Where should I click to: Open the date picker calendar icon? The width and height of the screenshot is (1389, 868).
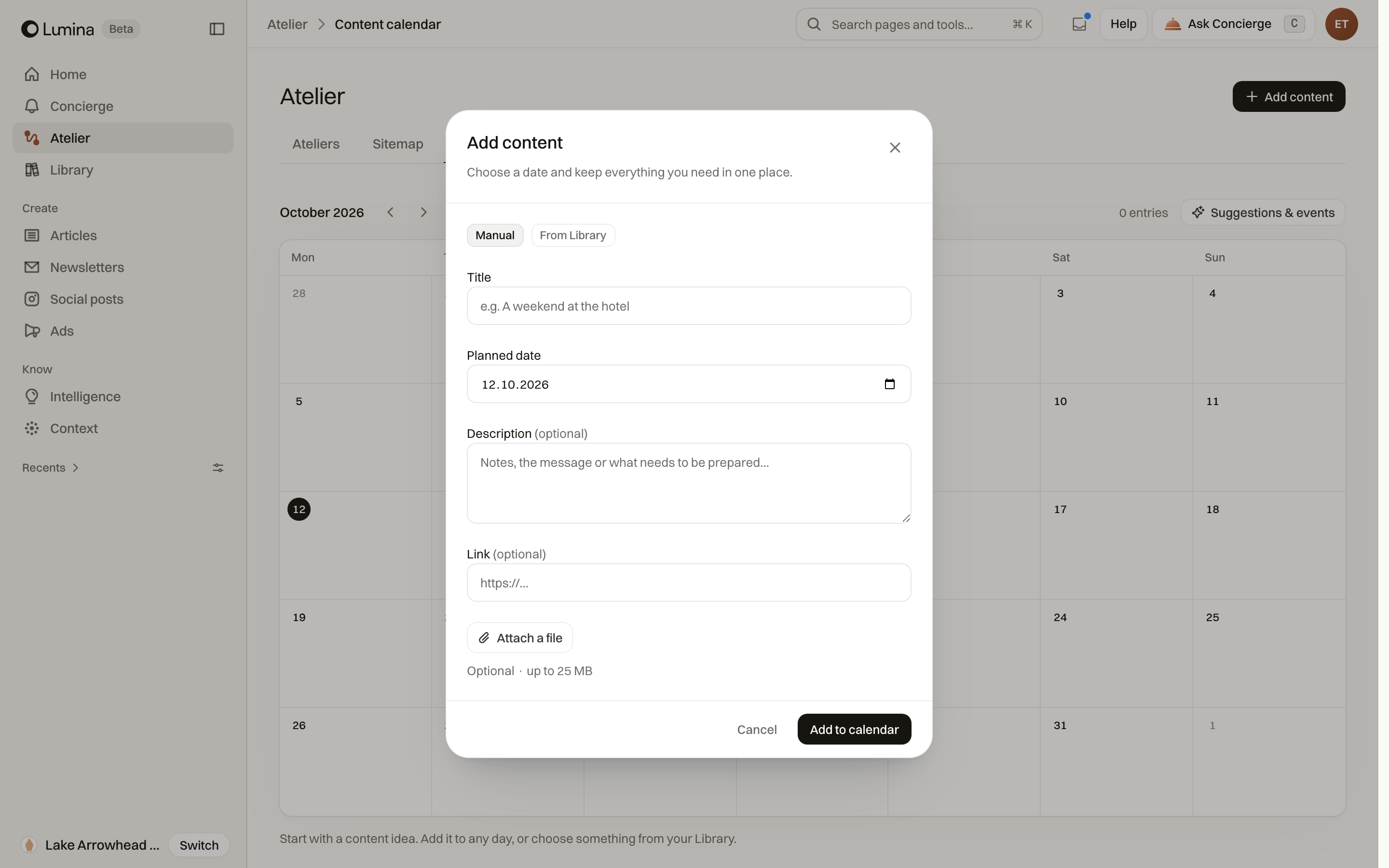[x=890, y=384]
